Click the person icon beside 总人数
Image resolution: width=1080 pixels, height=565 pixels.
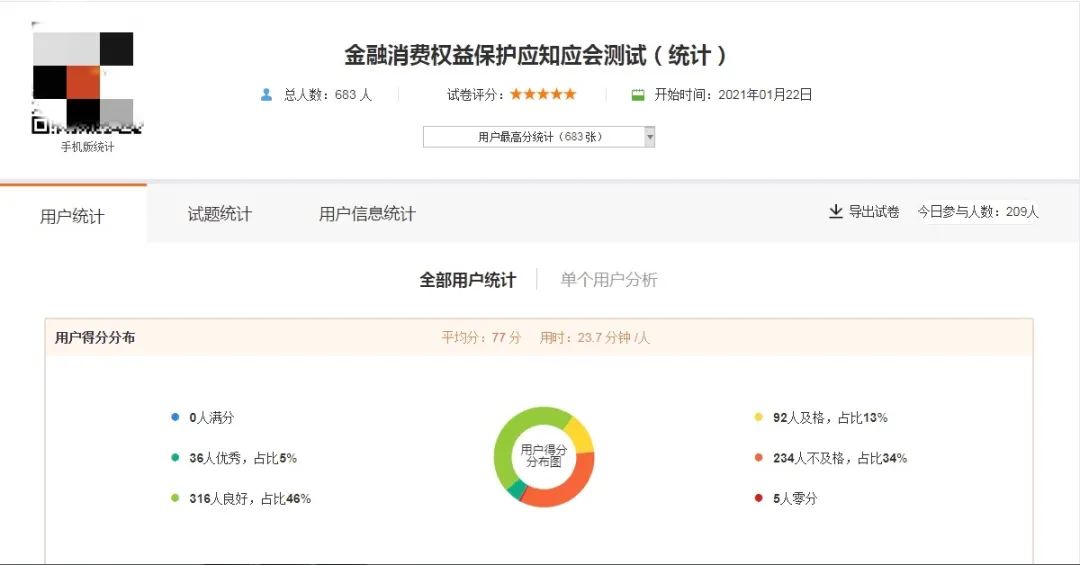(x=267, y=95)
